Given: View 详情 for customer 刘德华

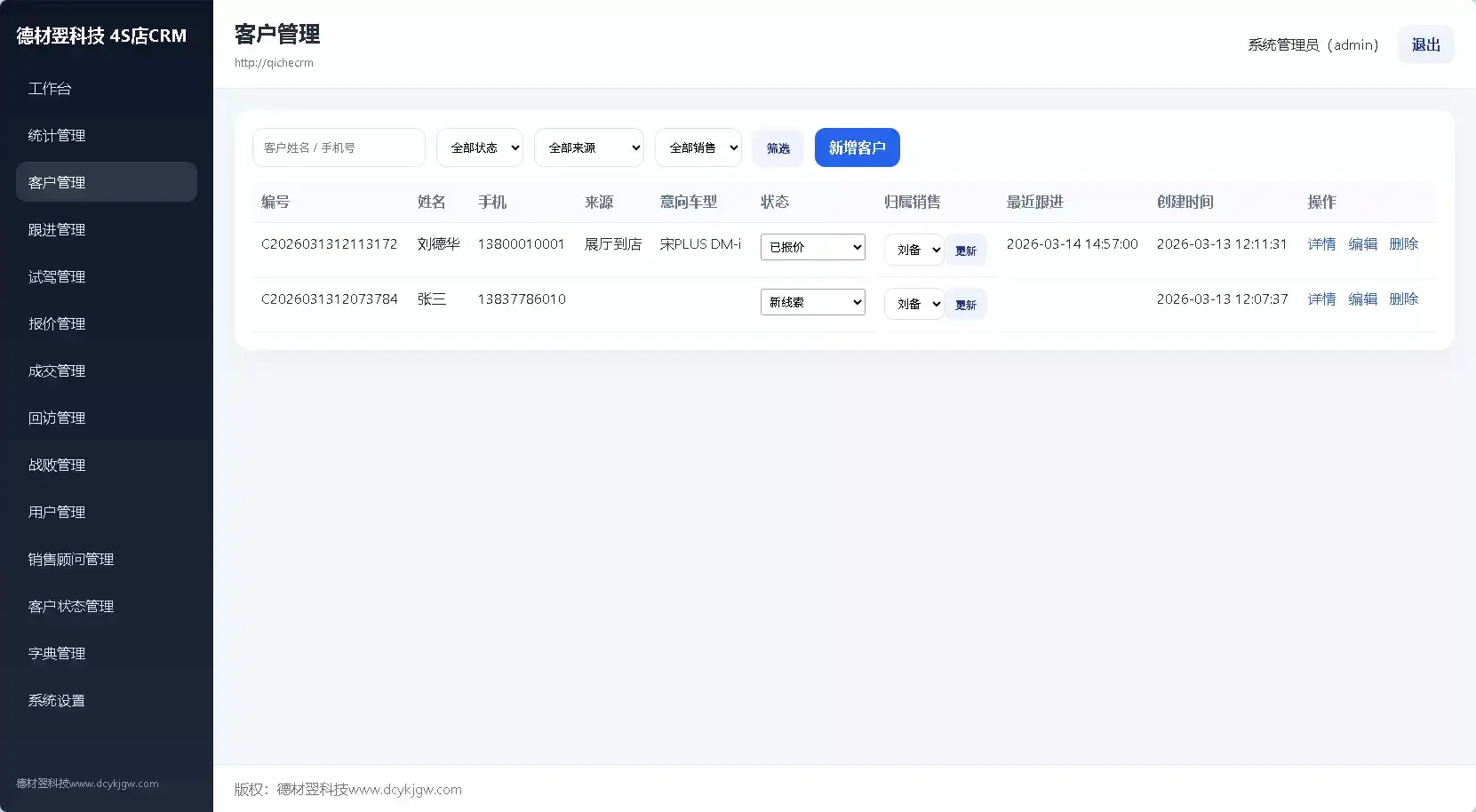Looking at the screenshot, I should pyautogui.click(x=1321, y=244).
